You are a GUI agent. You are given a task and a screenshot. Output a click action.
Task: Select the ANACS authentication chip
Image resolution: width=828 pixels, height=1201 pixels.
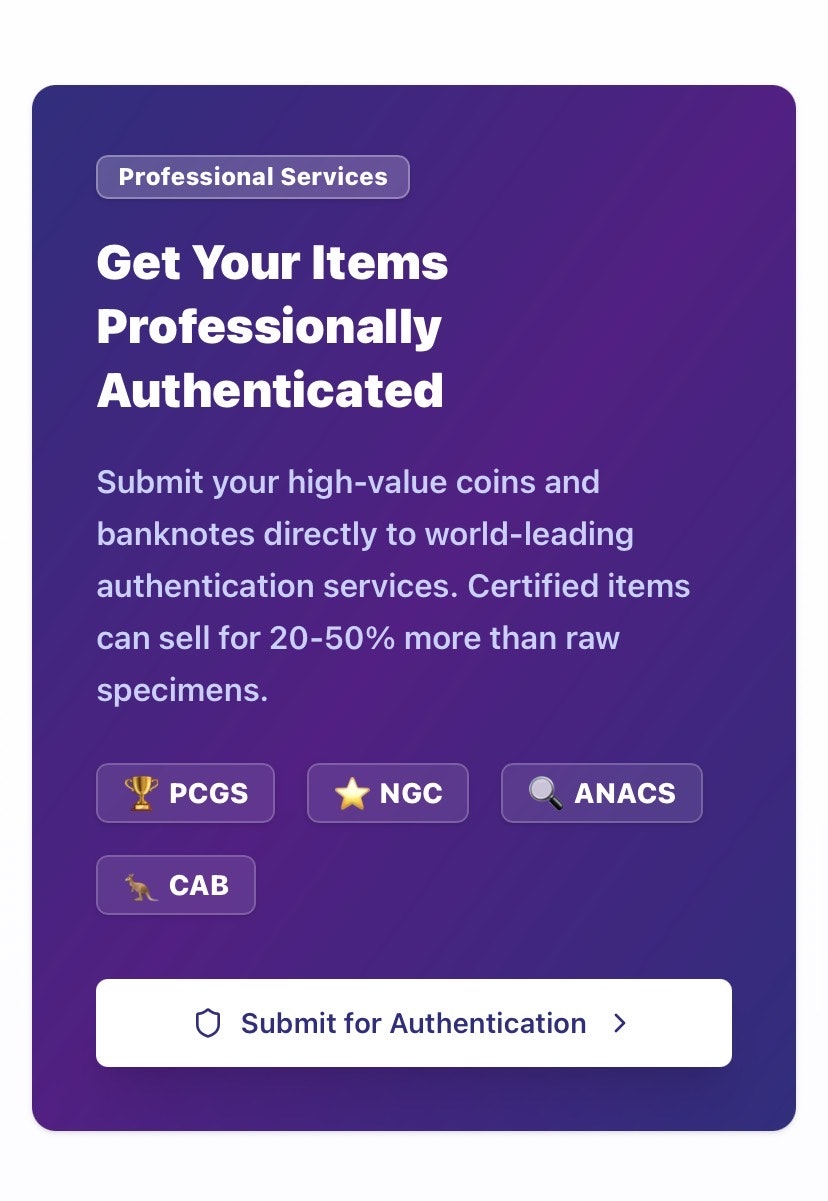click(601, 792)
